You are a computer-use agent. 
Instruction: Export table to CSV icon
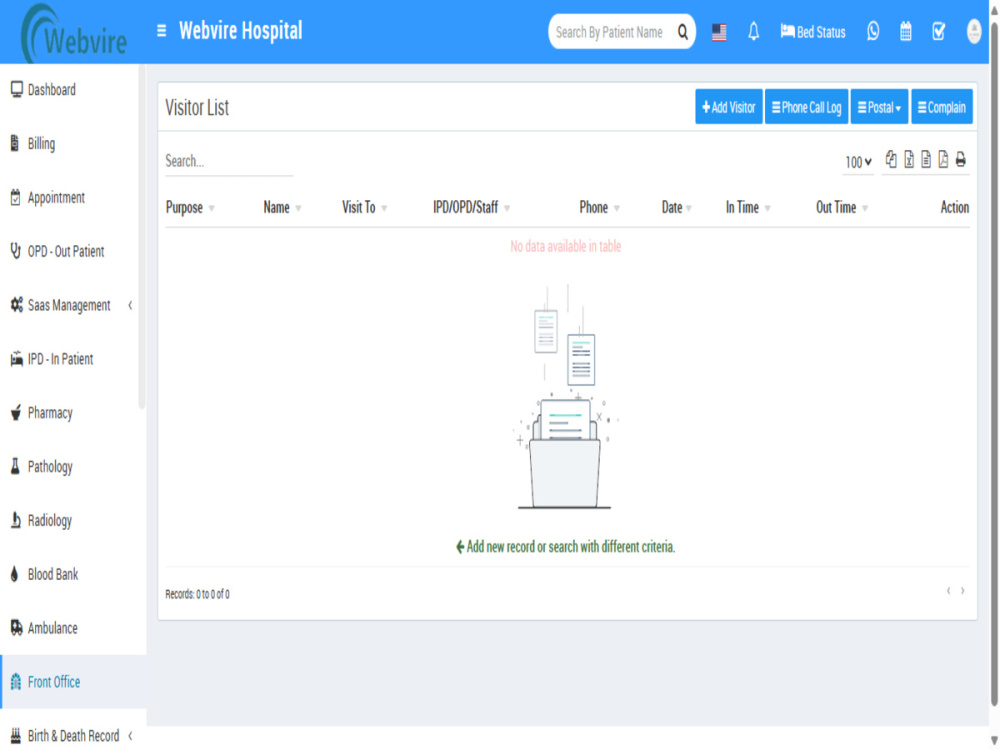926,159
